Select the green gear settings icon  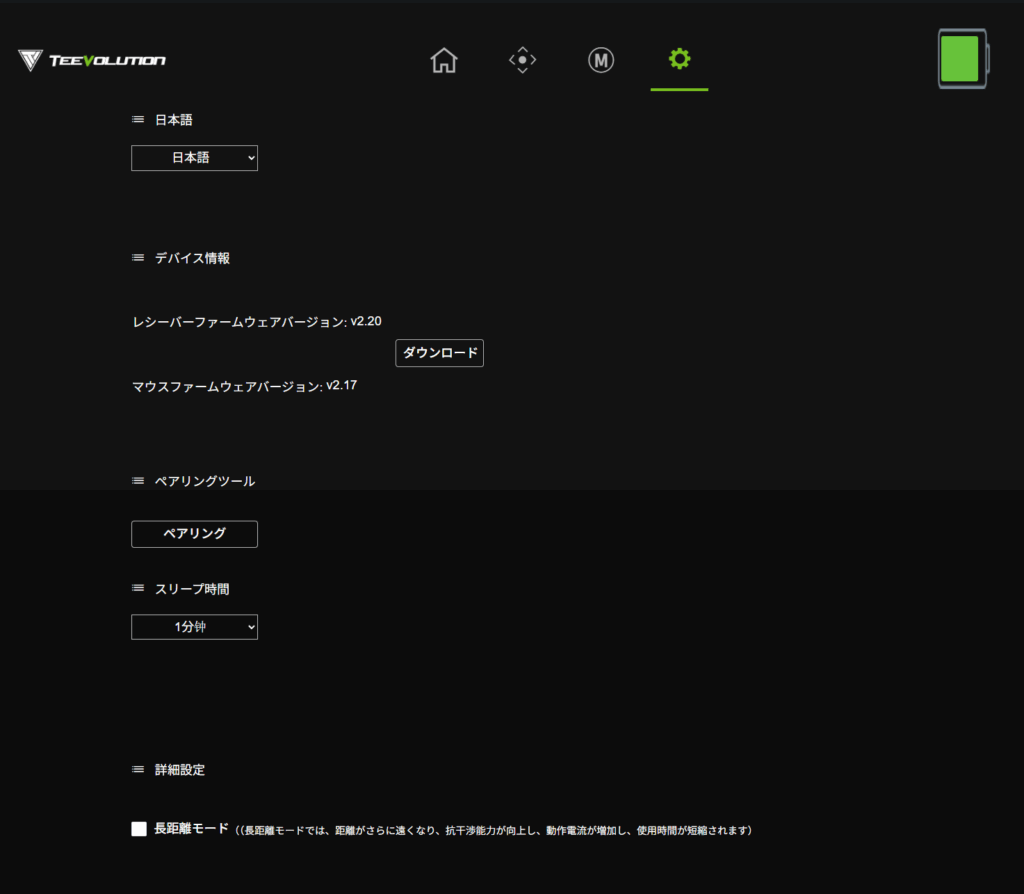click(679, 60)
